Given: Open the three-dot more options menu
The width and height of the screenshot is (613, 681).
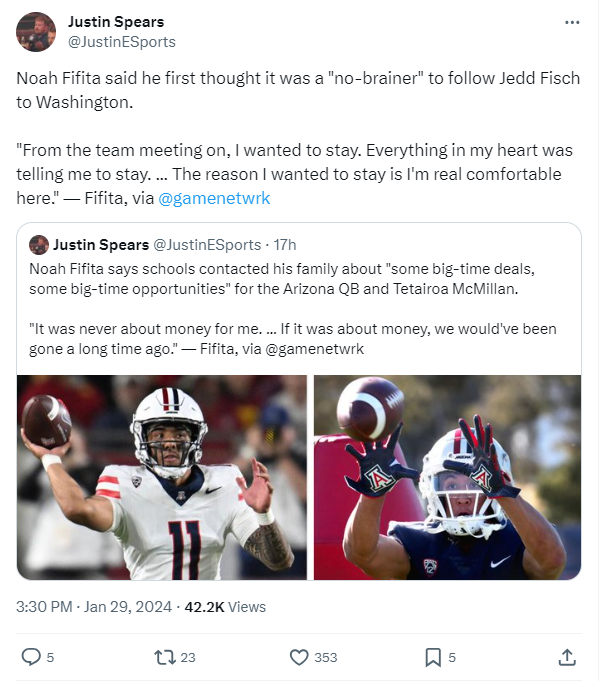Looking at the screenshot, I should pos(572,22).
